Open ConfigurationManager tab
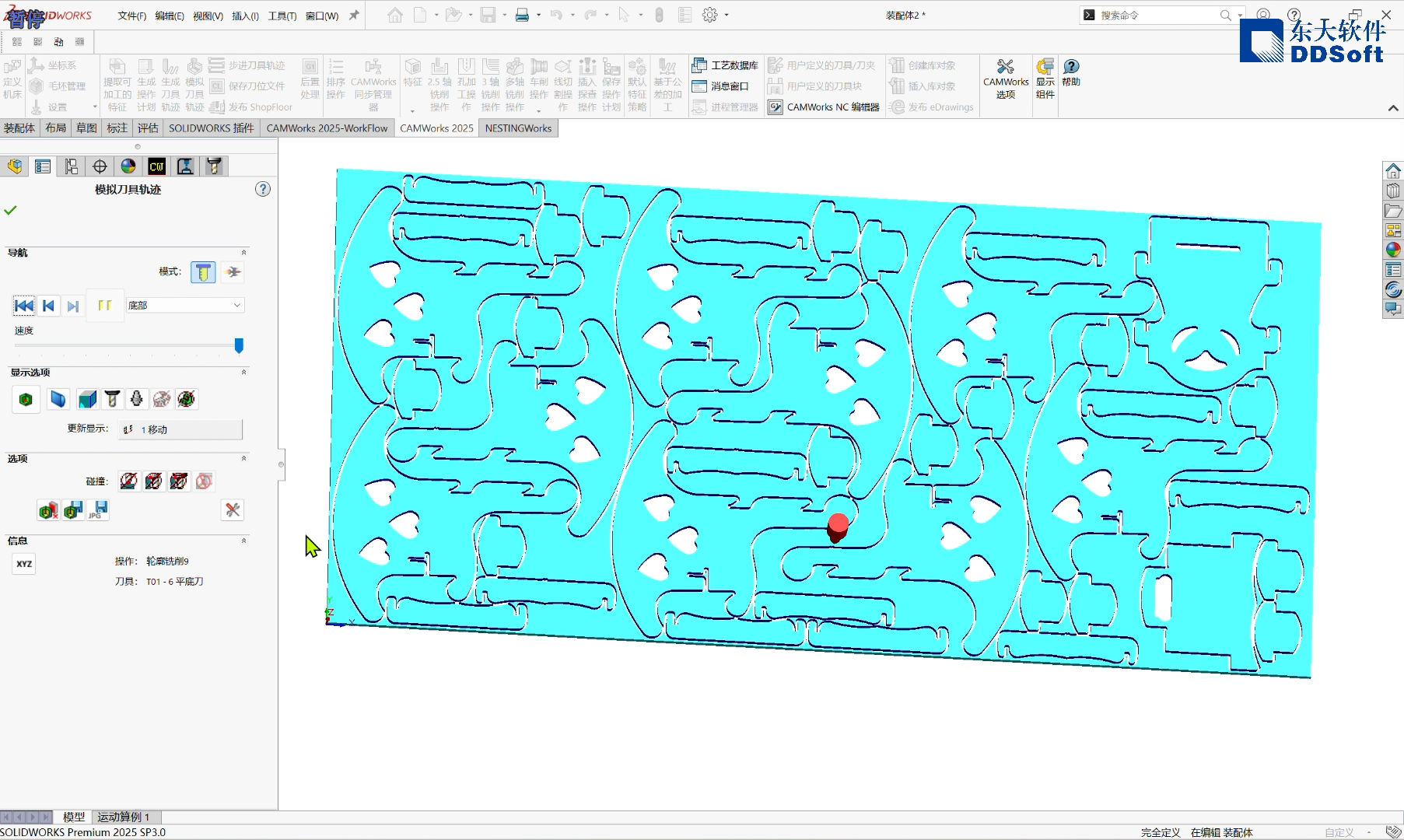Screen dimensions: 1404x840 (72, 166)
